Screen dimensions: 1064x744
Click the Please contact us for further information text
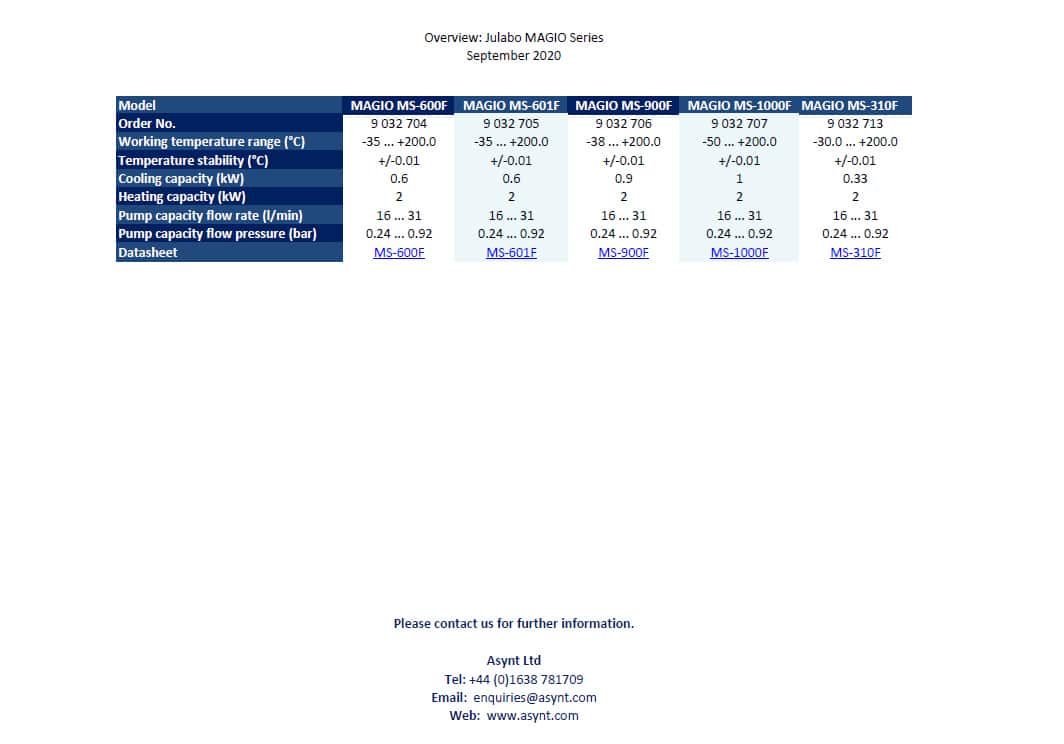[514, 623]
